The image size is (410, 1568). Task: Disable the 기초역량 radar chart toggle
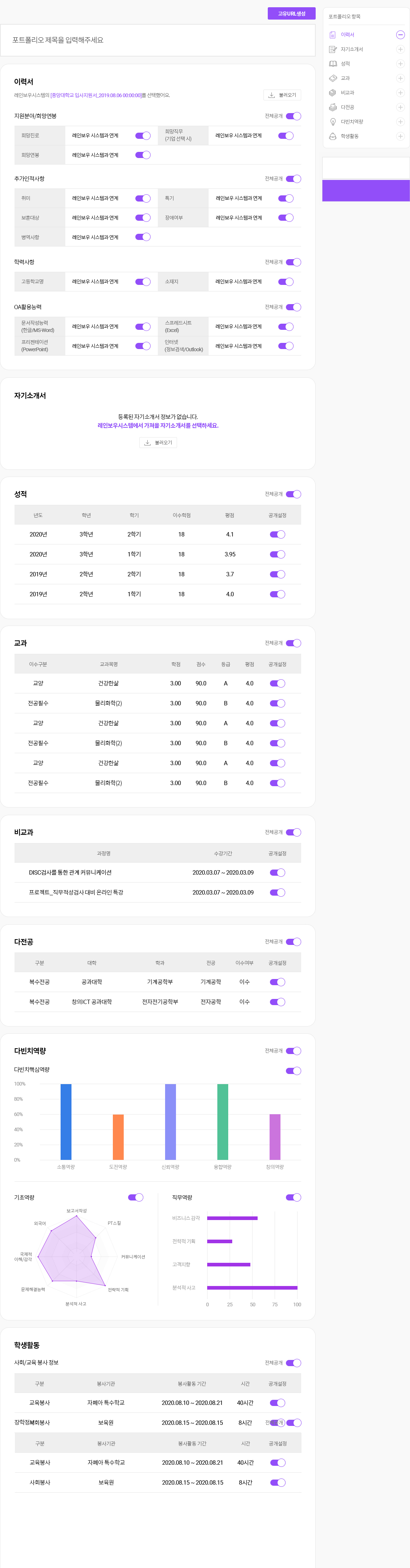(x=135, y=1197)
